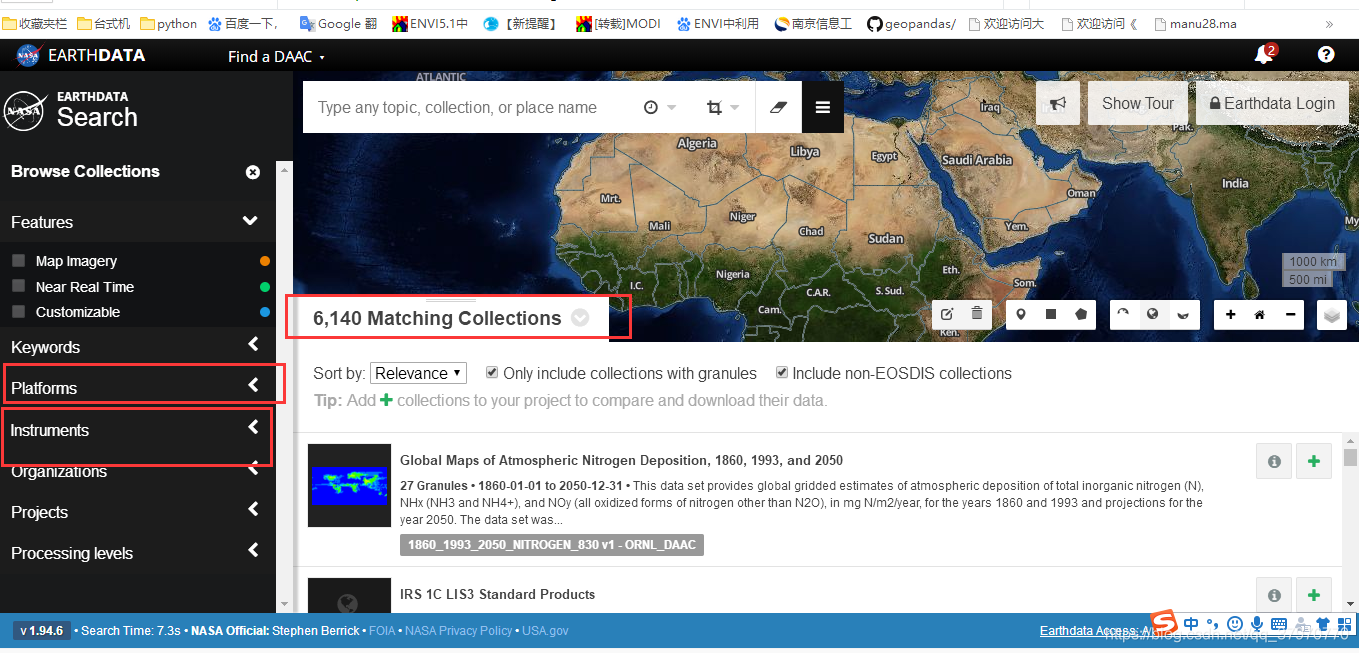Select the polygon spatial tool
This screenshot has width=1359, height=653.
[x=1081, y=314]
